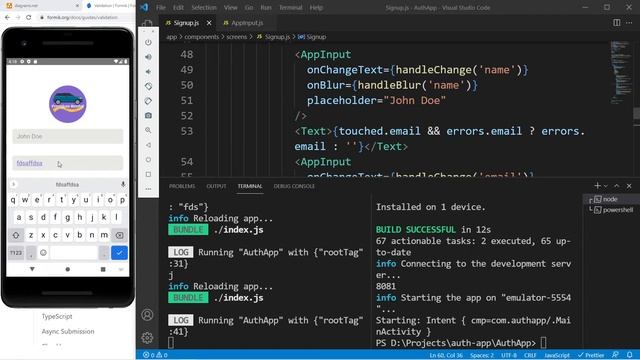
Task: Tap '?123' symbols key on phone keyboard
Action: click(x=16, y=253)
